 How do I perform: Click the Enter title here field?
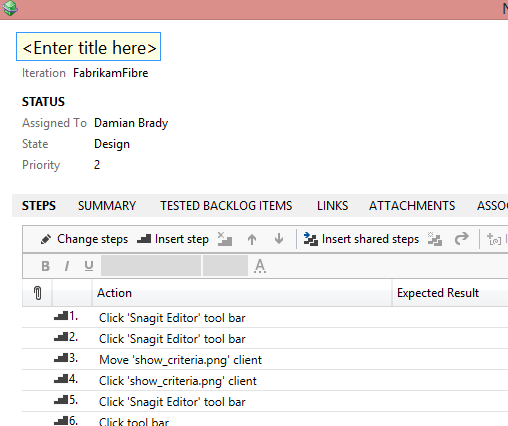click(x=89, y=47)
